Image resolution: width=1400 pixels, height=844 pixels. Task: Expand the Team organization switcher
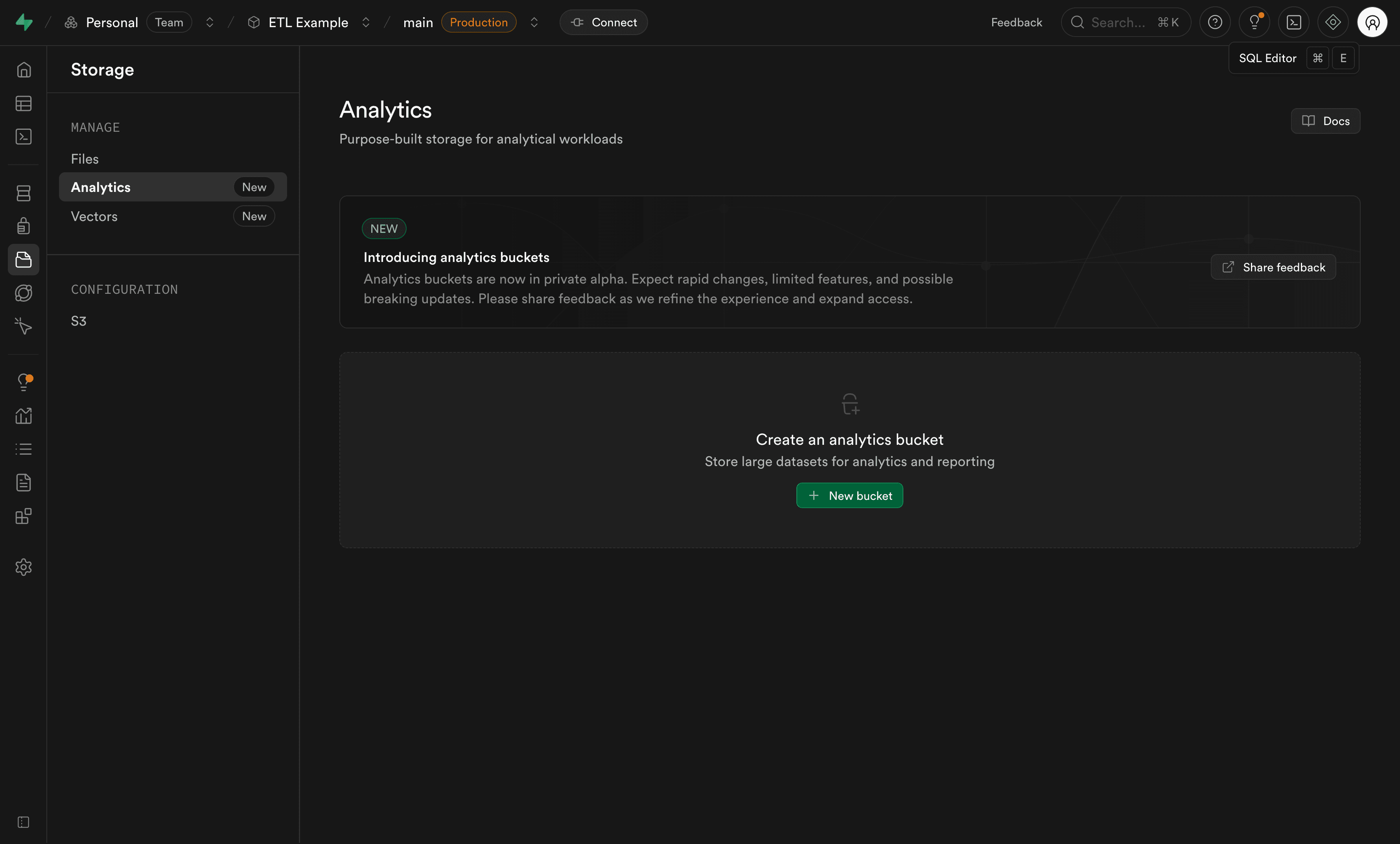210,22
